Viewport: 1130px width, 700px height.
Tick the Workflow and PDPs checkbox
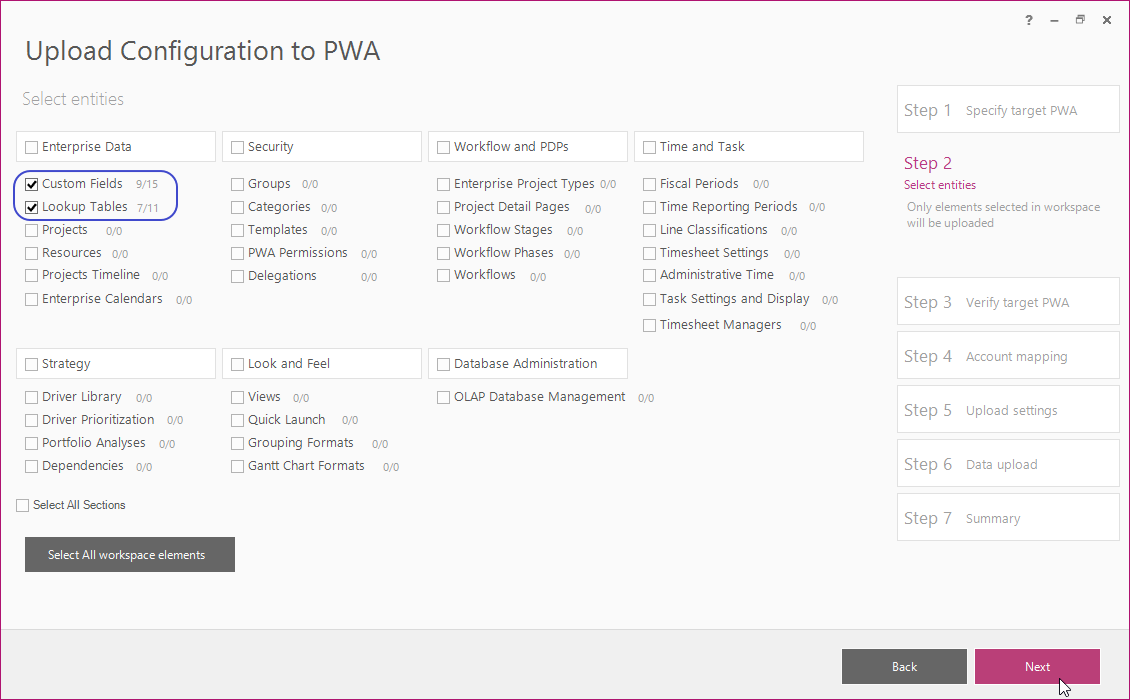pos(444,147)
